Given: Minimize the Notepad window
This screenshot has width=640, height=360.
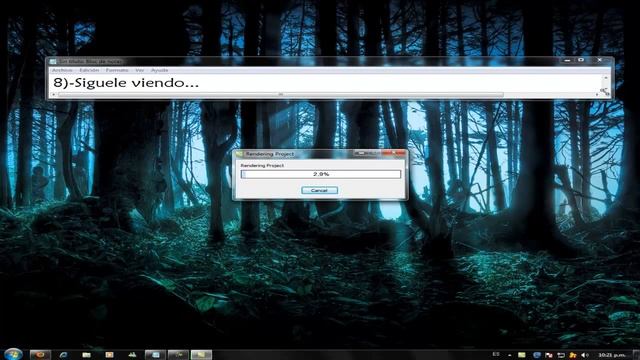Looking at the screenshot, I should coord(567,60).
